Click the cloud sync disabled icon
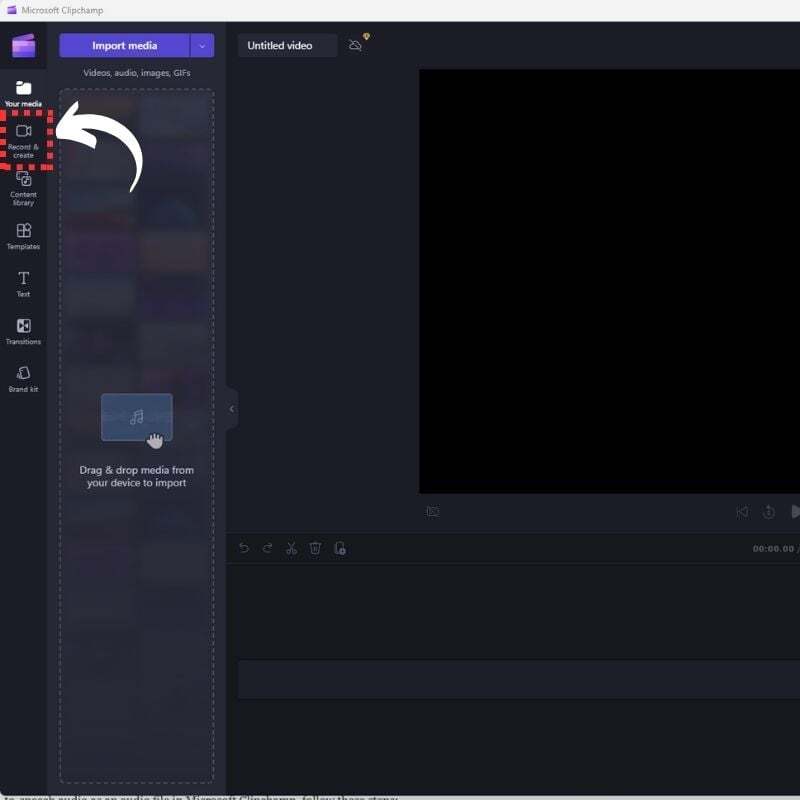The width and height of the screenshot is (800, 800). pos(355,45)
